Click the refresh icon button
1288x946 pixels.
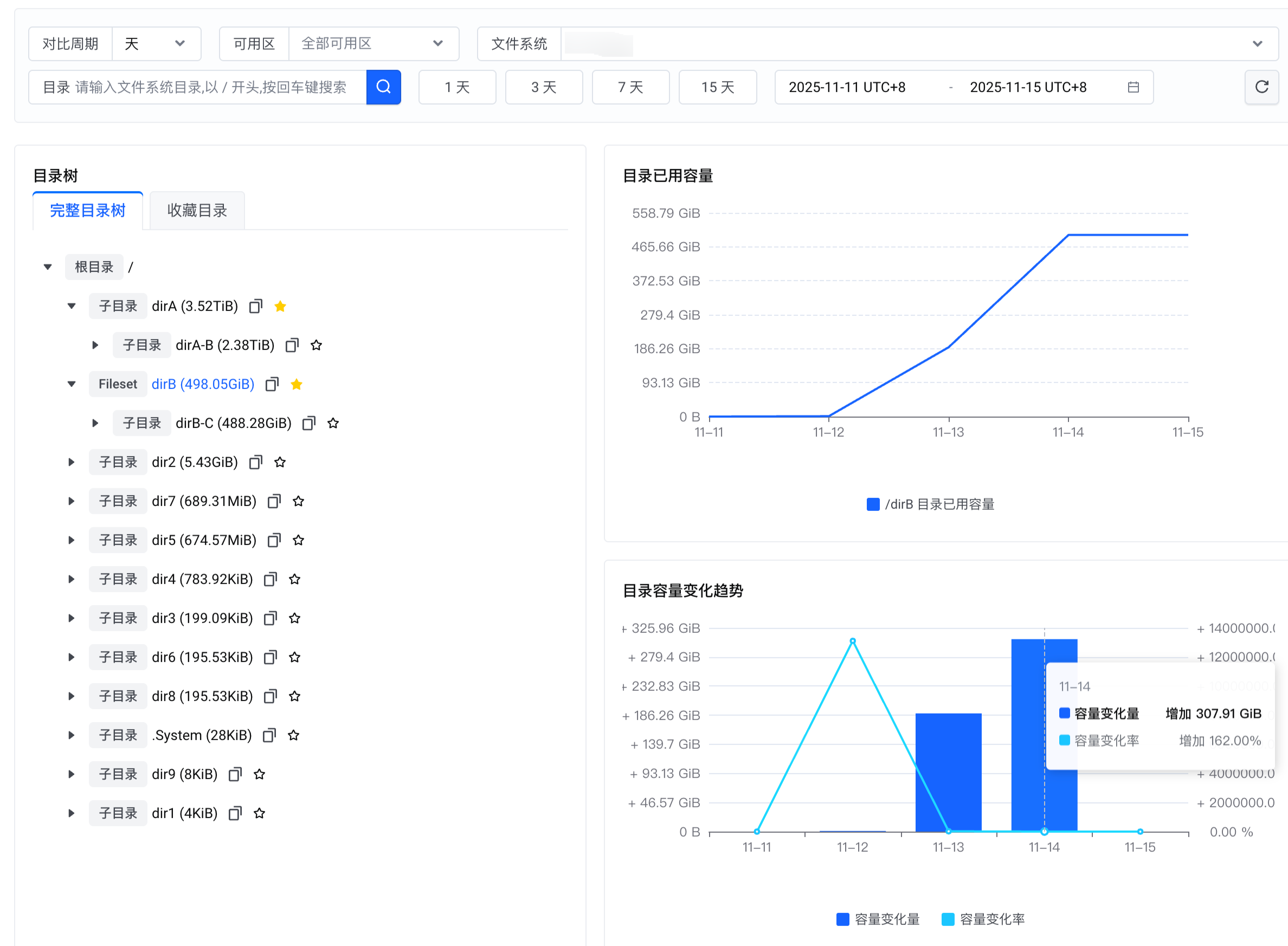pos(1261,87)
